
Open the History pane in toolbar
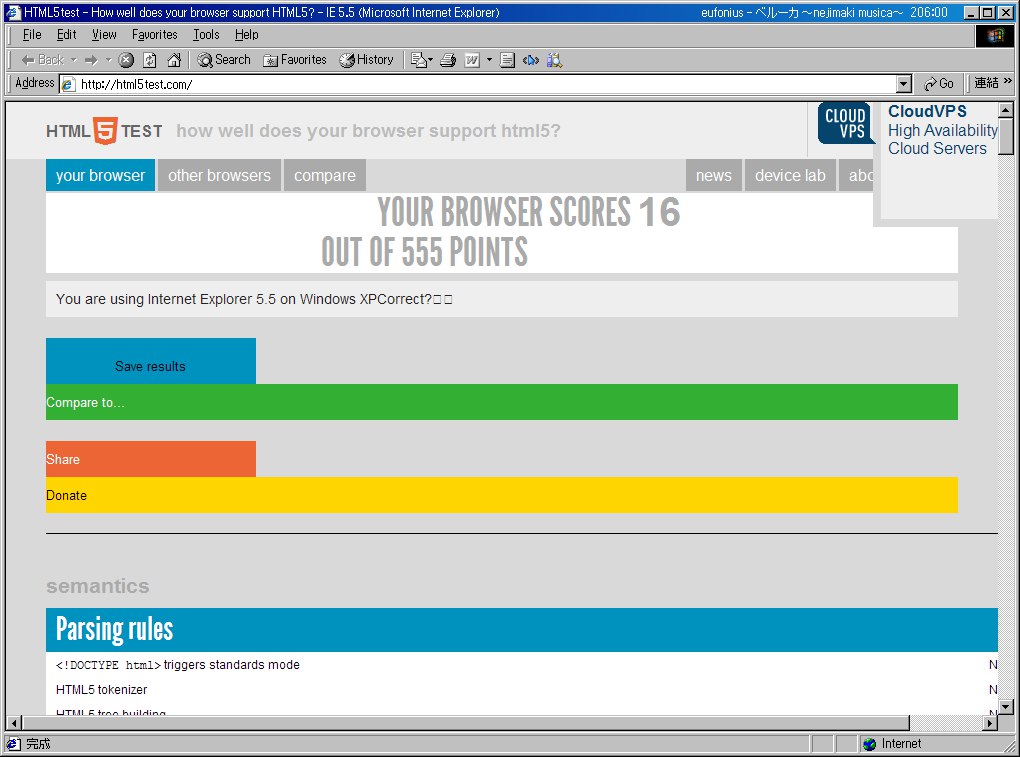(x=366, y=60)
